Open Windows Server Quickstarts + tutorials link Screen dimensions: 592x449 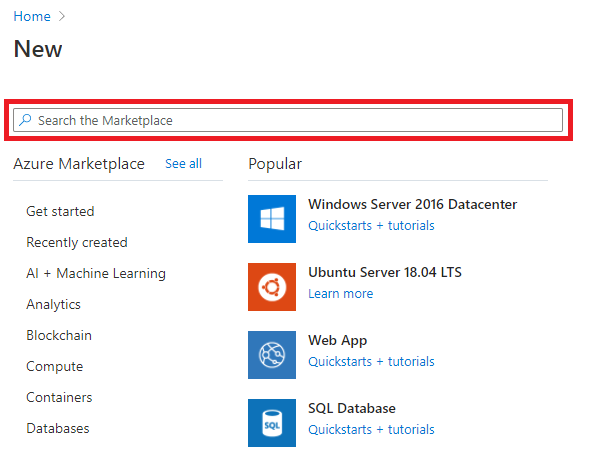coord(372,225)
